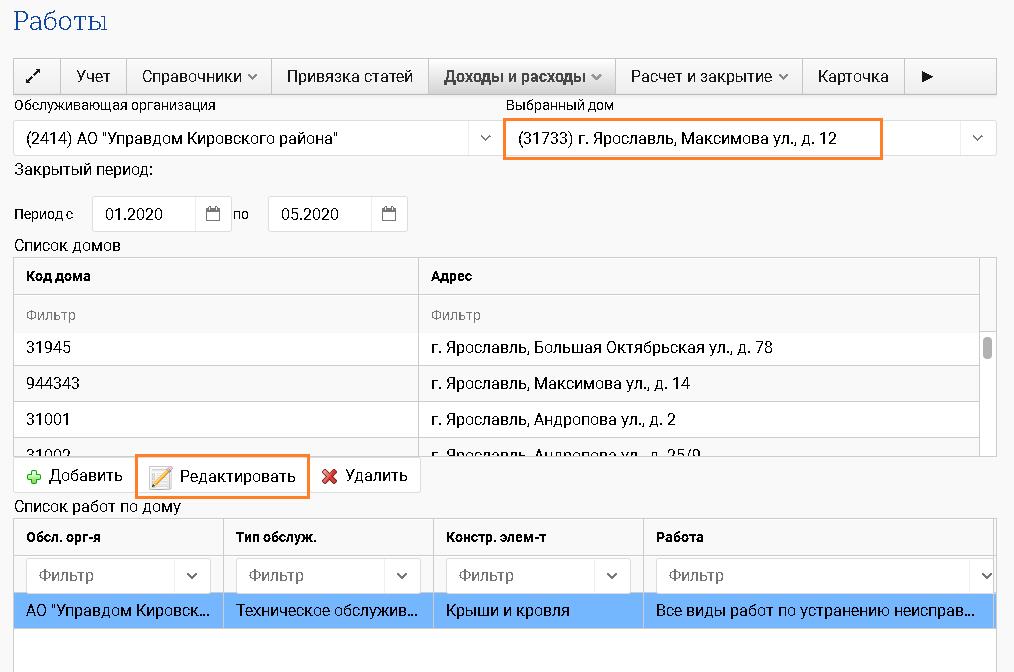
Task: Open the Расчет и закрытие menu
Action: (709, 76)
